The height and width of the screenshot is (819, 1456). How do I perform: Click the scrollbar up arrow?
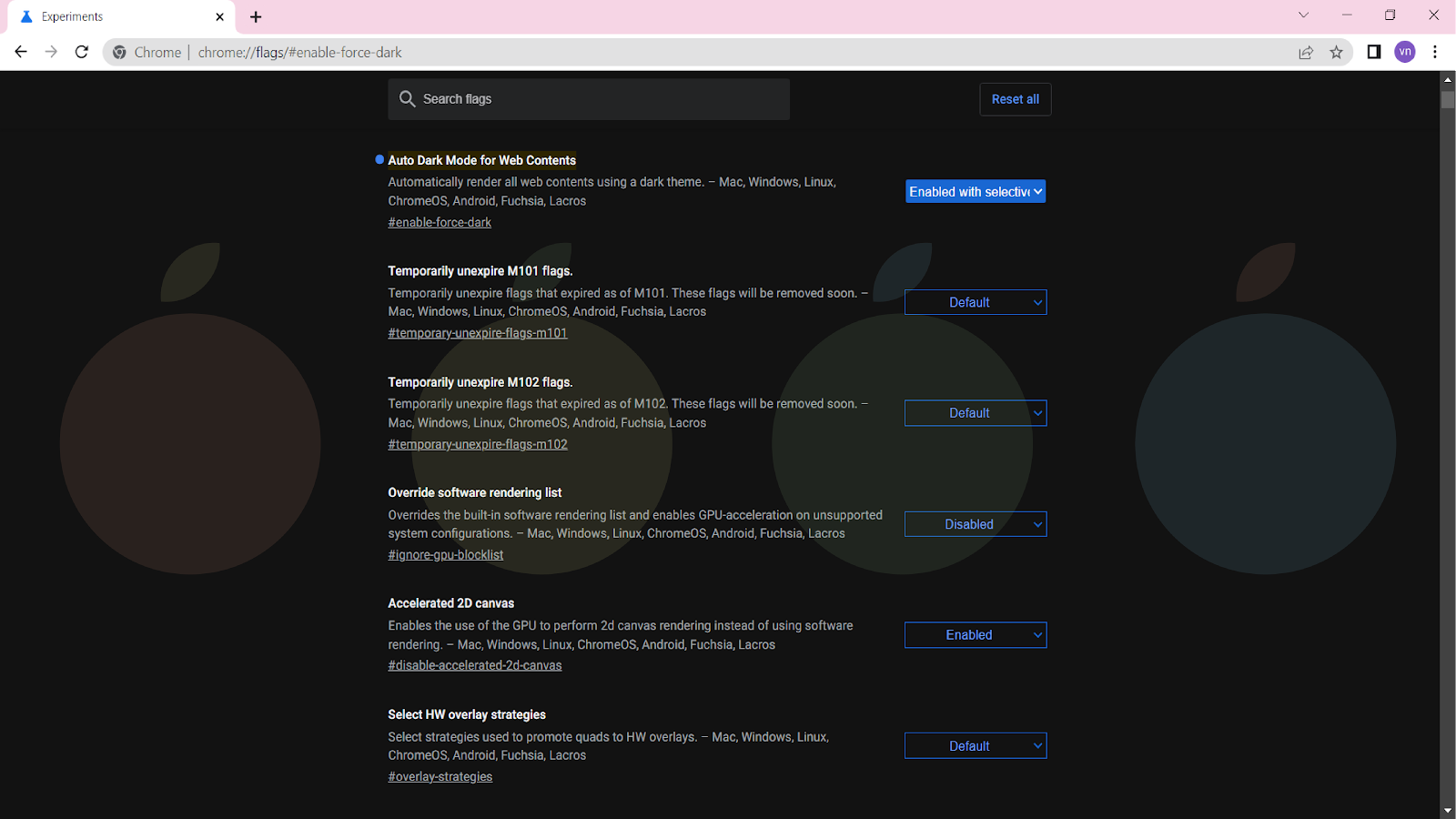(x=1448, y=80)
